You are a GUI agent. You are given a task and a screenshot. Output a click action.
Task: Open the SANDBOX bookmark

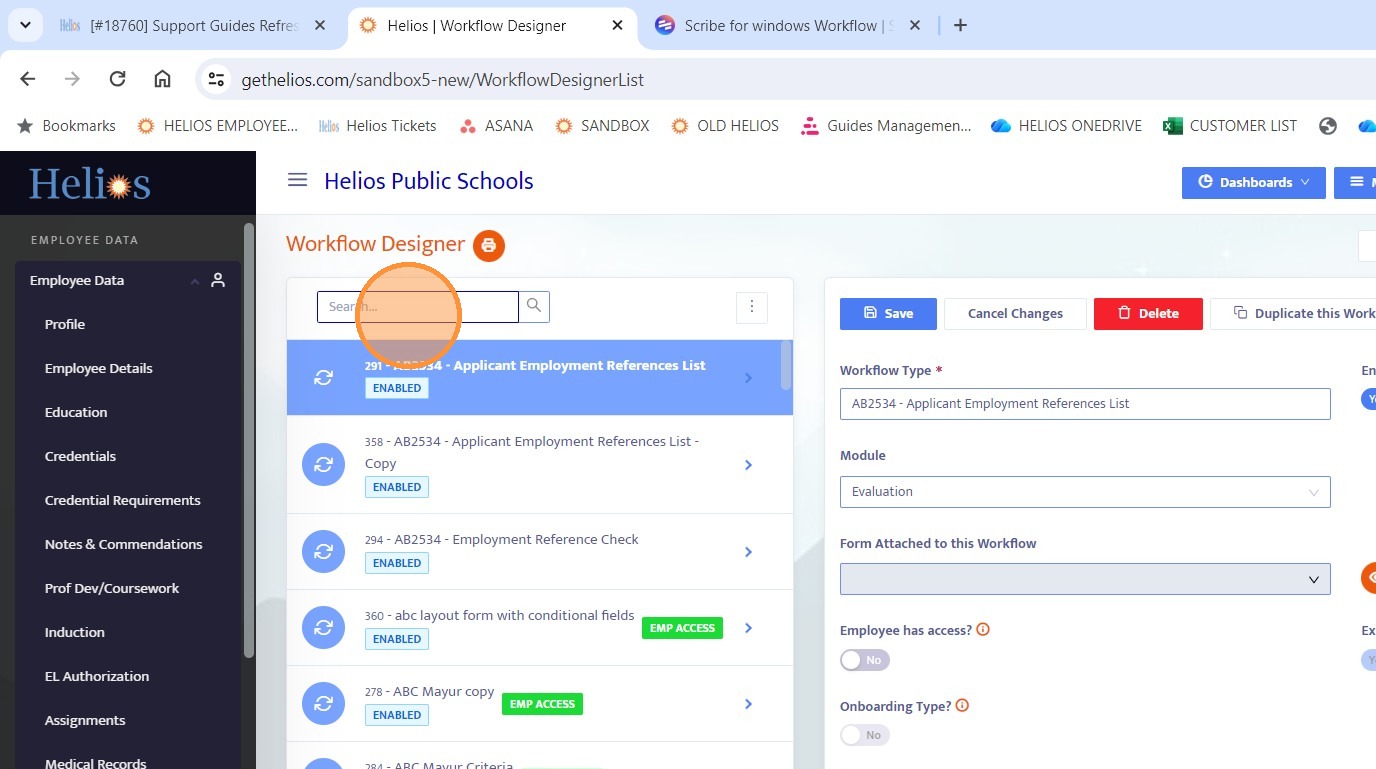coord(603,126)
